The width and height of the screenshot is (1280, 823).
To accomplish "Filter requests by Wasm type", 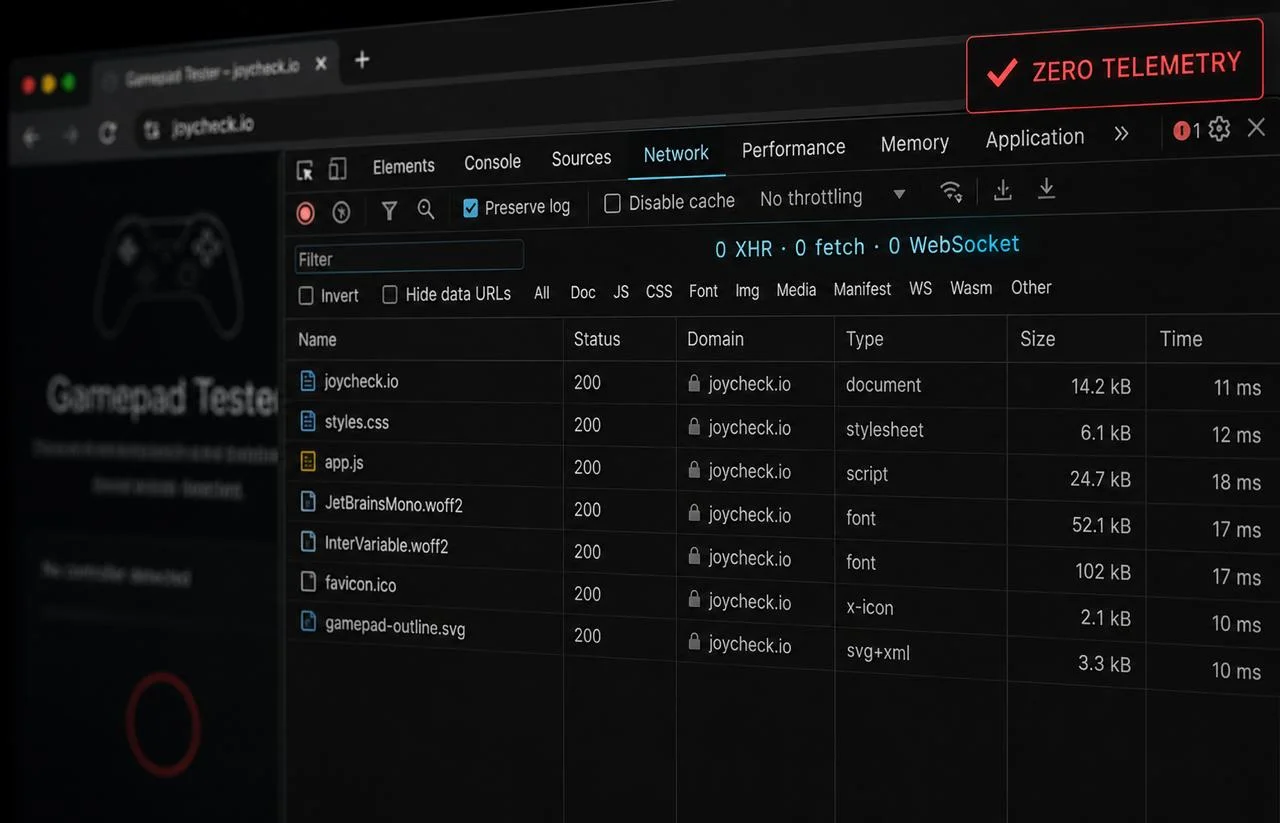I will 971,288.
